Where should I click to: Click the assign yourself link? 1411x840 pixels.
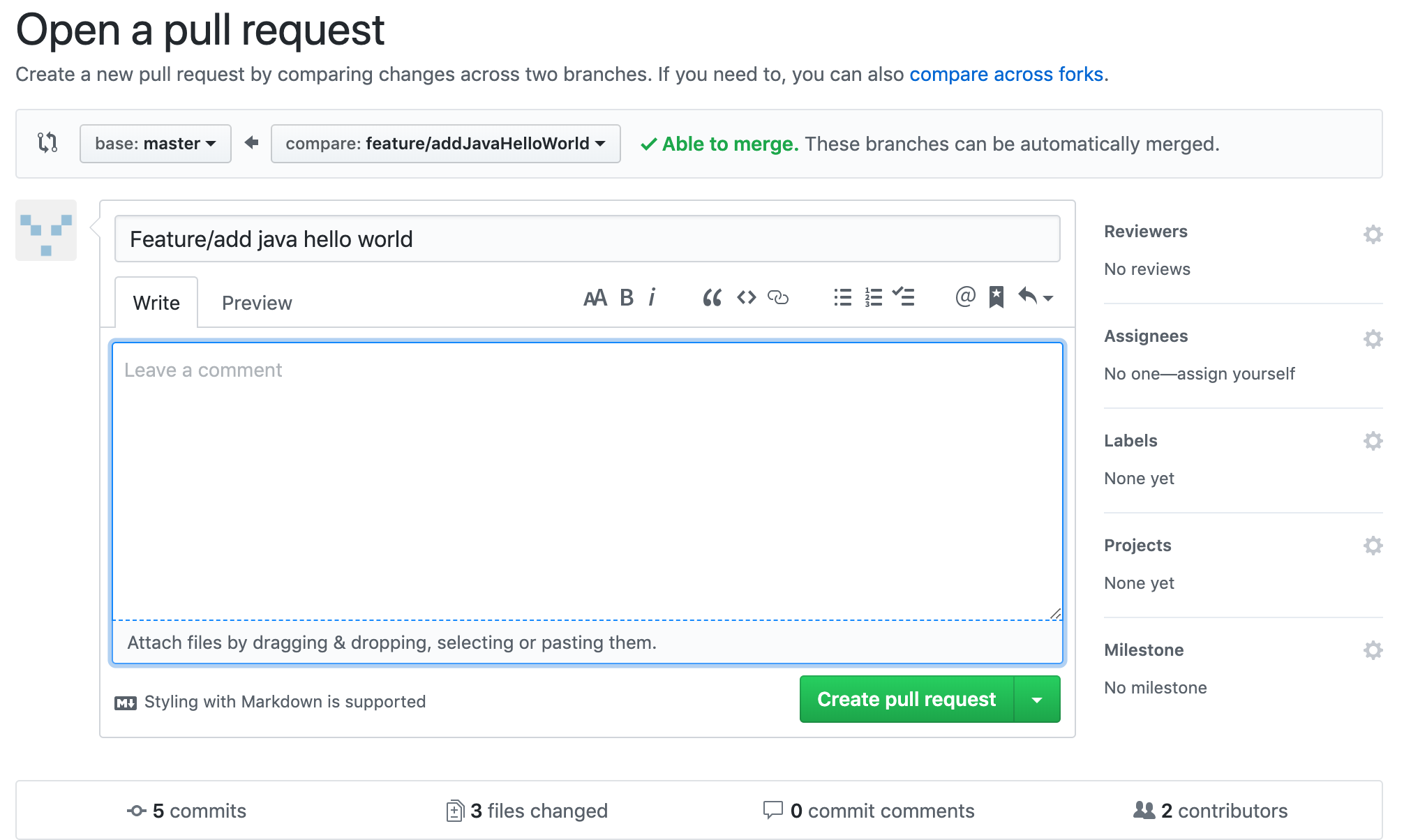[x=1236, y=374]
